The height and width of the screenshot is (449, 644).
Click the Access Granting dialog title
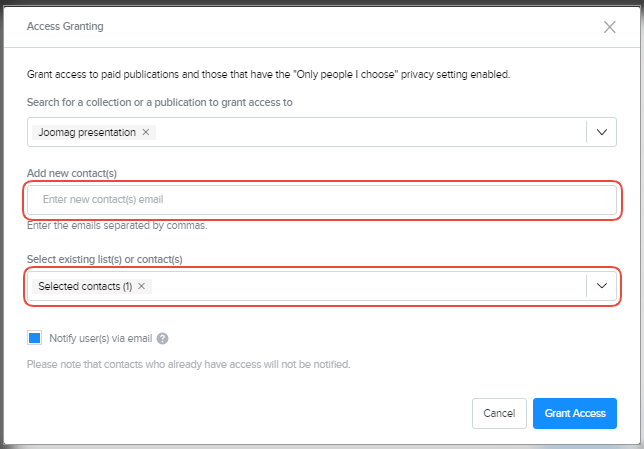(x=64, y=27)
